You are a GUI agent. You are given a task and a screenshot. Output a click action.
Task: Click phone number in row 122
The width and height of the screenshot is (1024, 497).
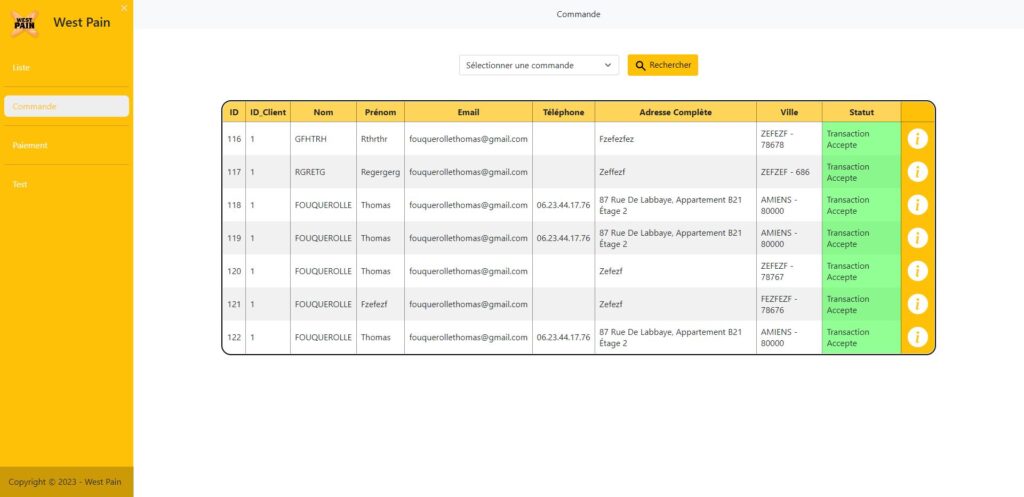point(563,338)
